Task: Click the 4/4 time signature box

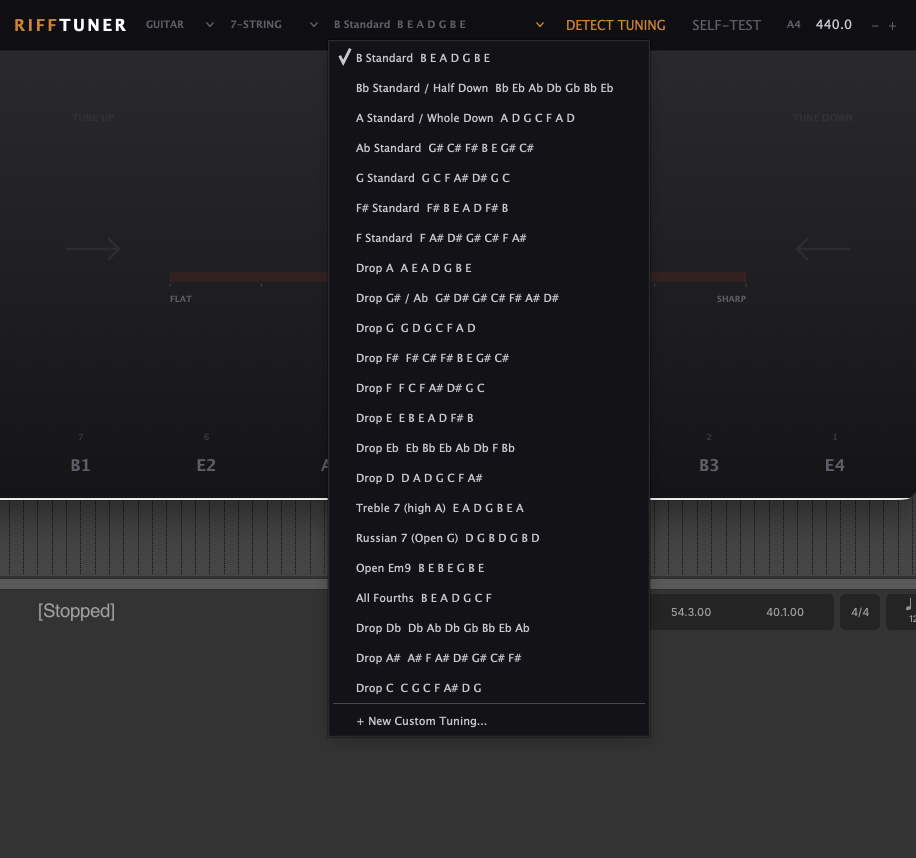Action: (860, 612)
